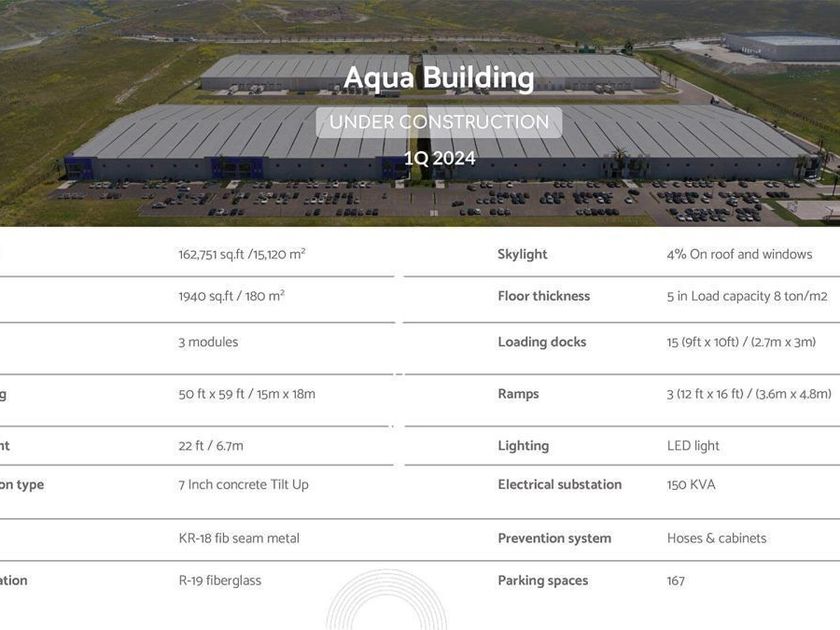Select the Skylight specification label
Viewport: 840px width, 630px height.
tap(522, 254)
